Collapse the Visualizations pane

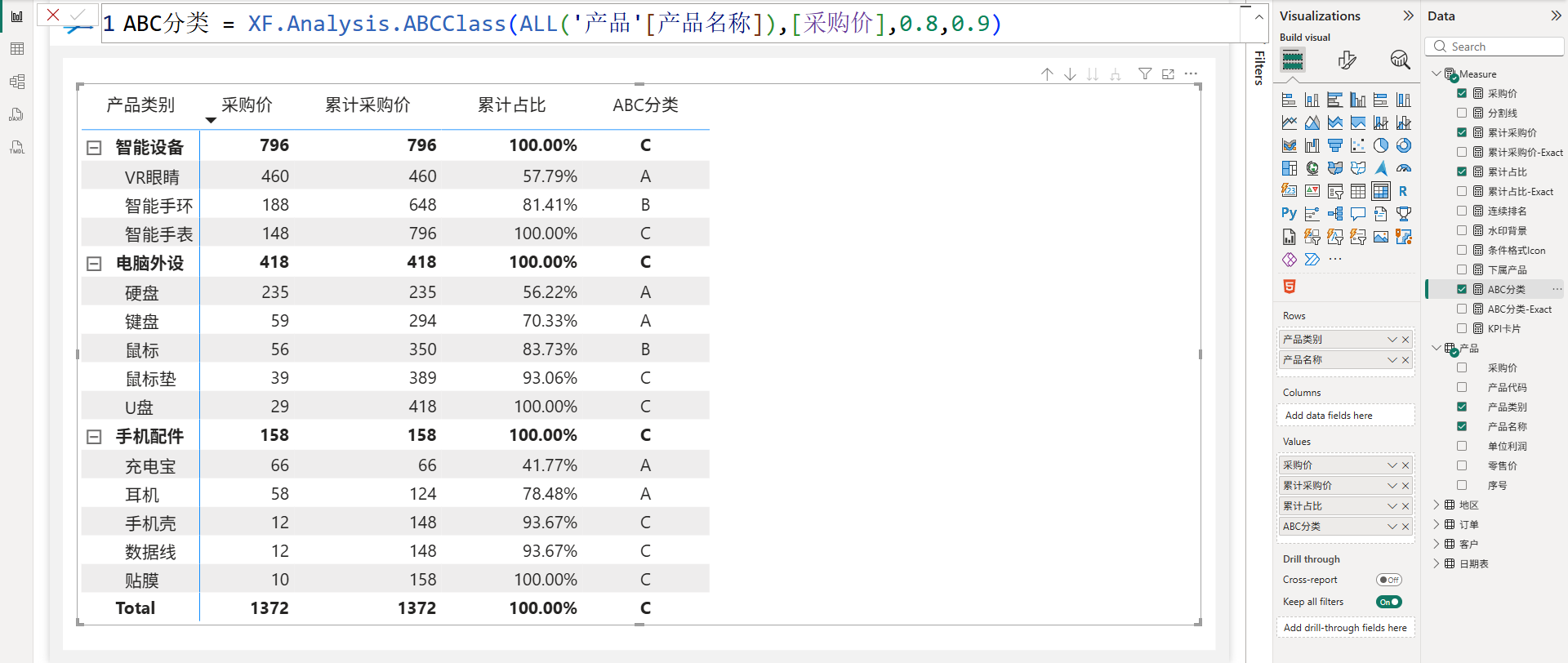coord(1407,16)
